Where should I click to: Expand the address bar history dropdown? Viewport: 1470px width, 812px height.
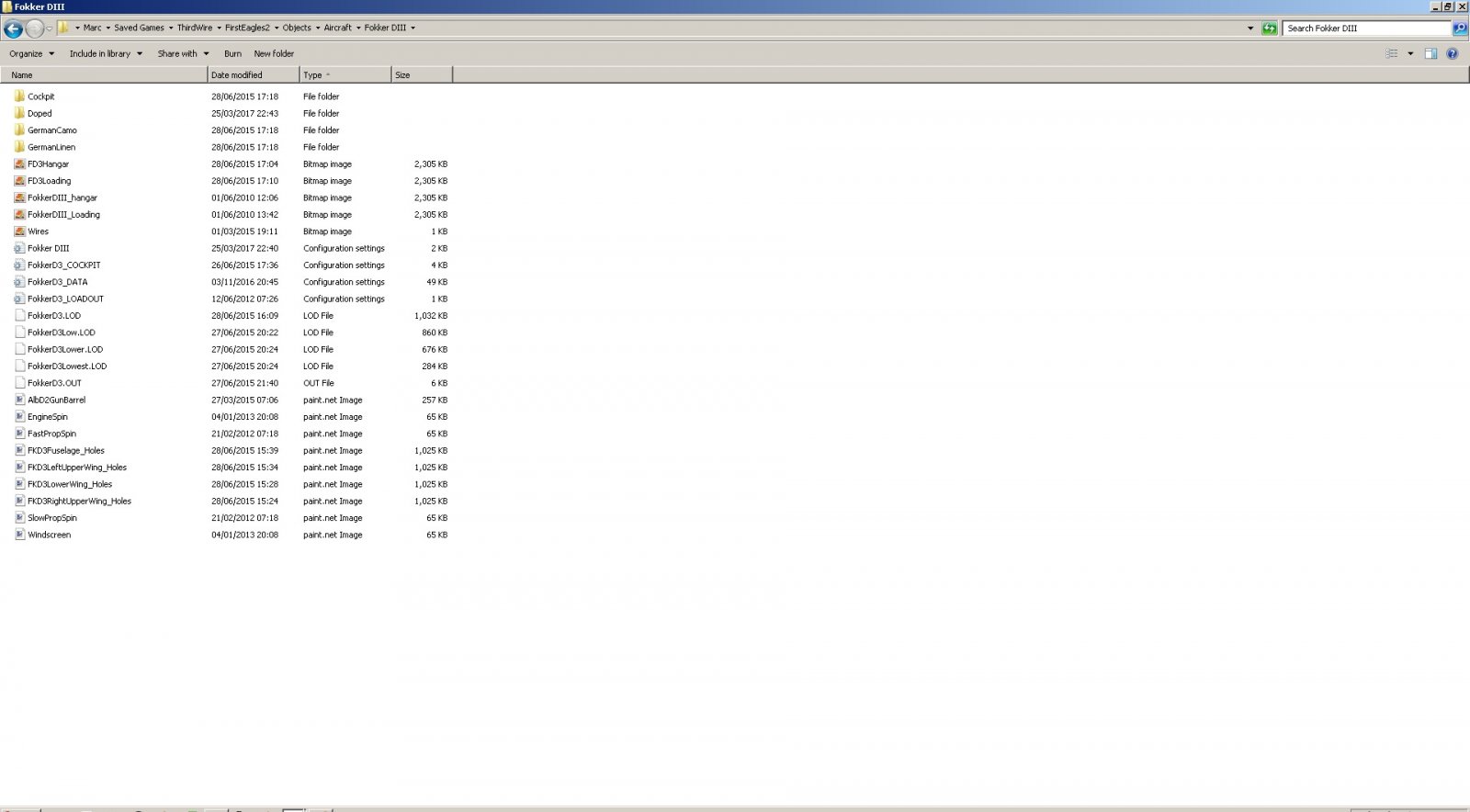point(1250,28)
